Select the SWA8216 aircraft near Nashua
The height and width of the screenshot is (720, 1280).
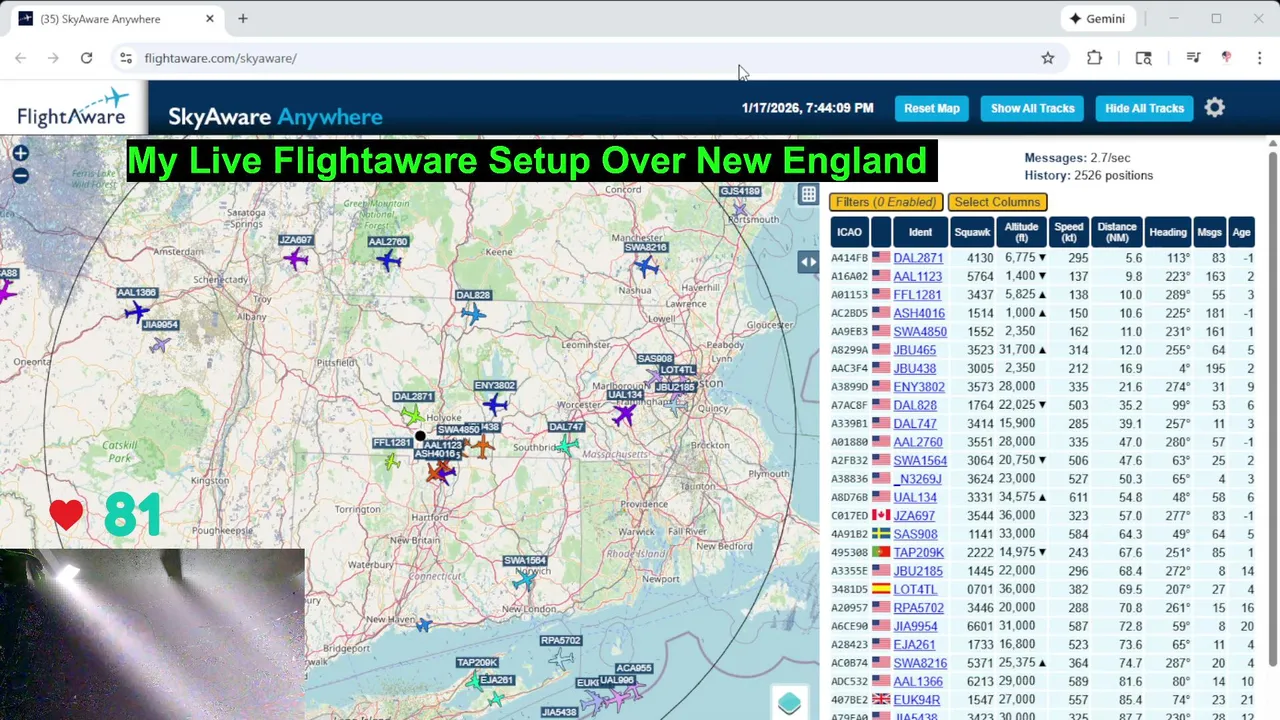point(647,266)
